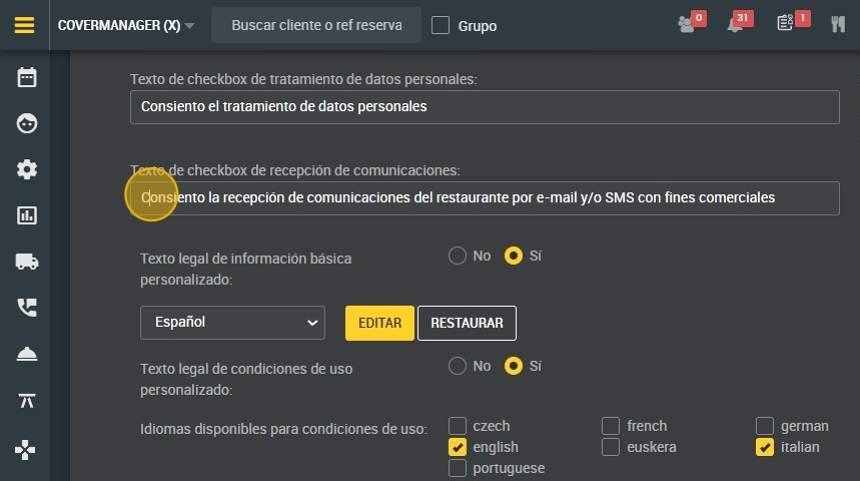This screenshot has width=860, height=481.
Task: Open the Español language dropdown
Action: pyautogui.click(x=232, y=322)
